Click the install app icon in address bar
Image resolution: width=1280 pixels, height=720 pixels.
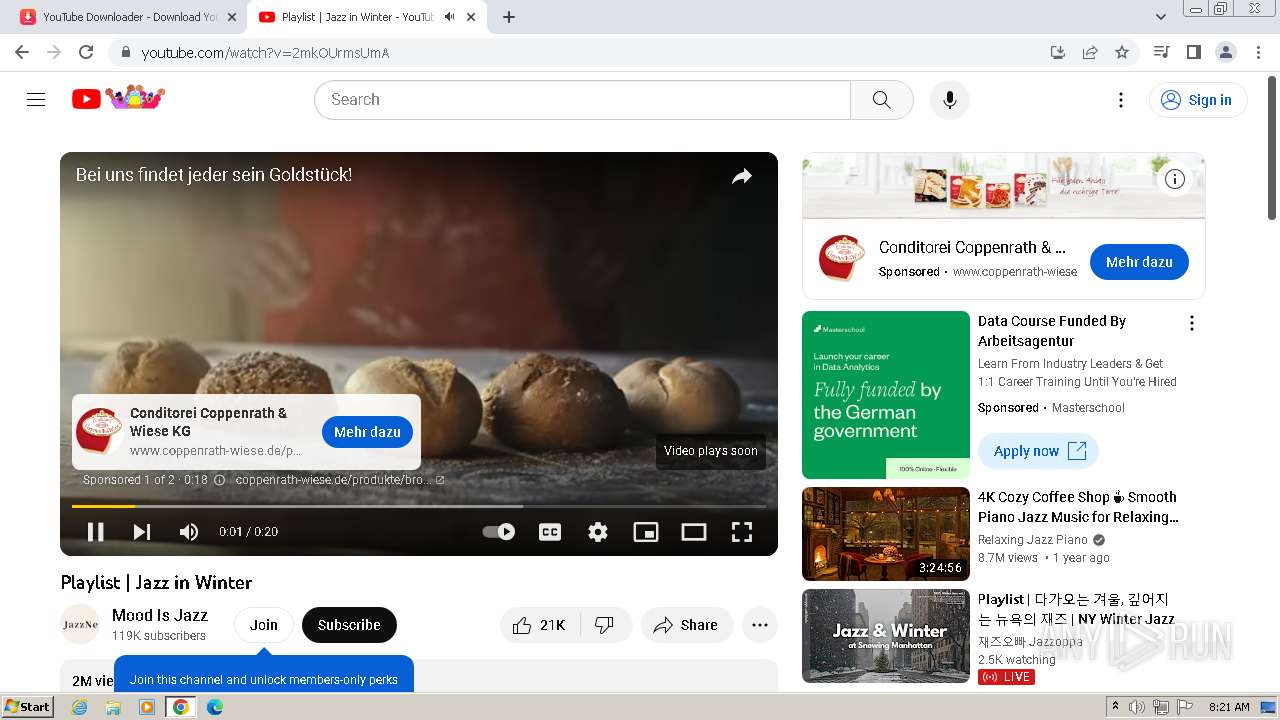1058,52
